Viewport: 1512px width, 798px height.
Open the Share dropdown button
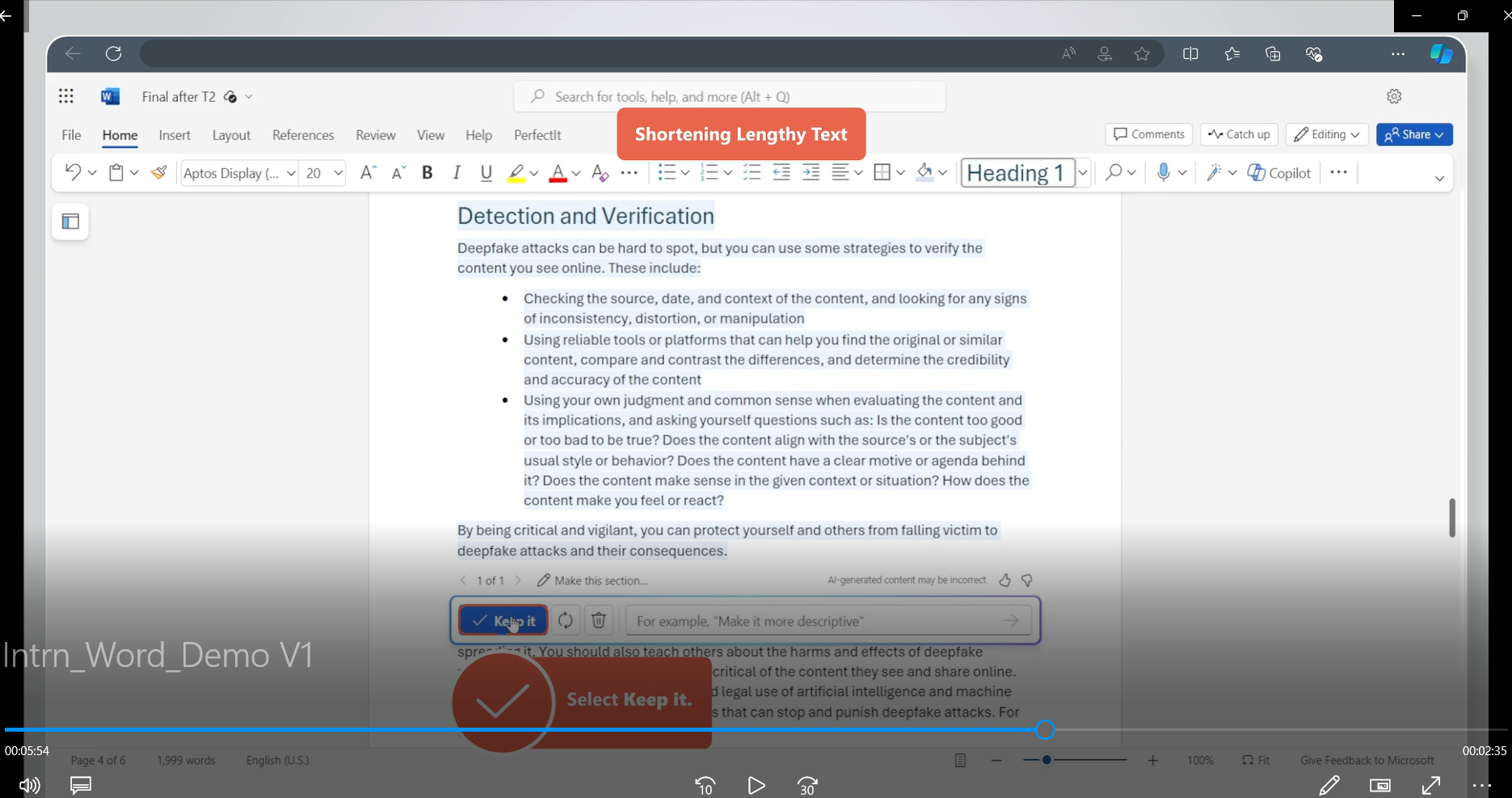click(1414, 134)
